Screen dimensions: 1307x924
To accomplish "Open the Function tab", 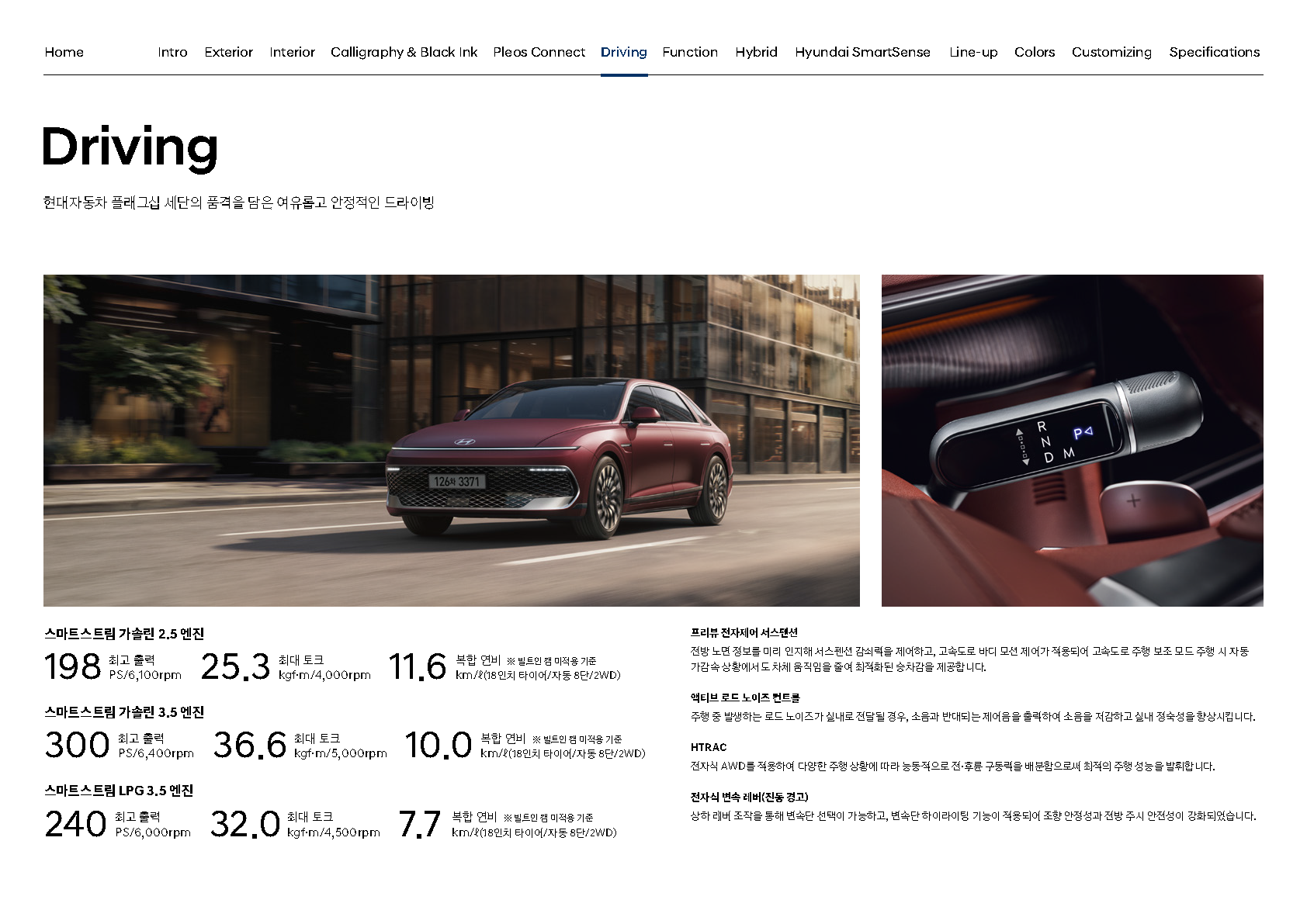I will (690, 52).
